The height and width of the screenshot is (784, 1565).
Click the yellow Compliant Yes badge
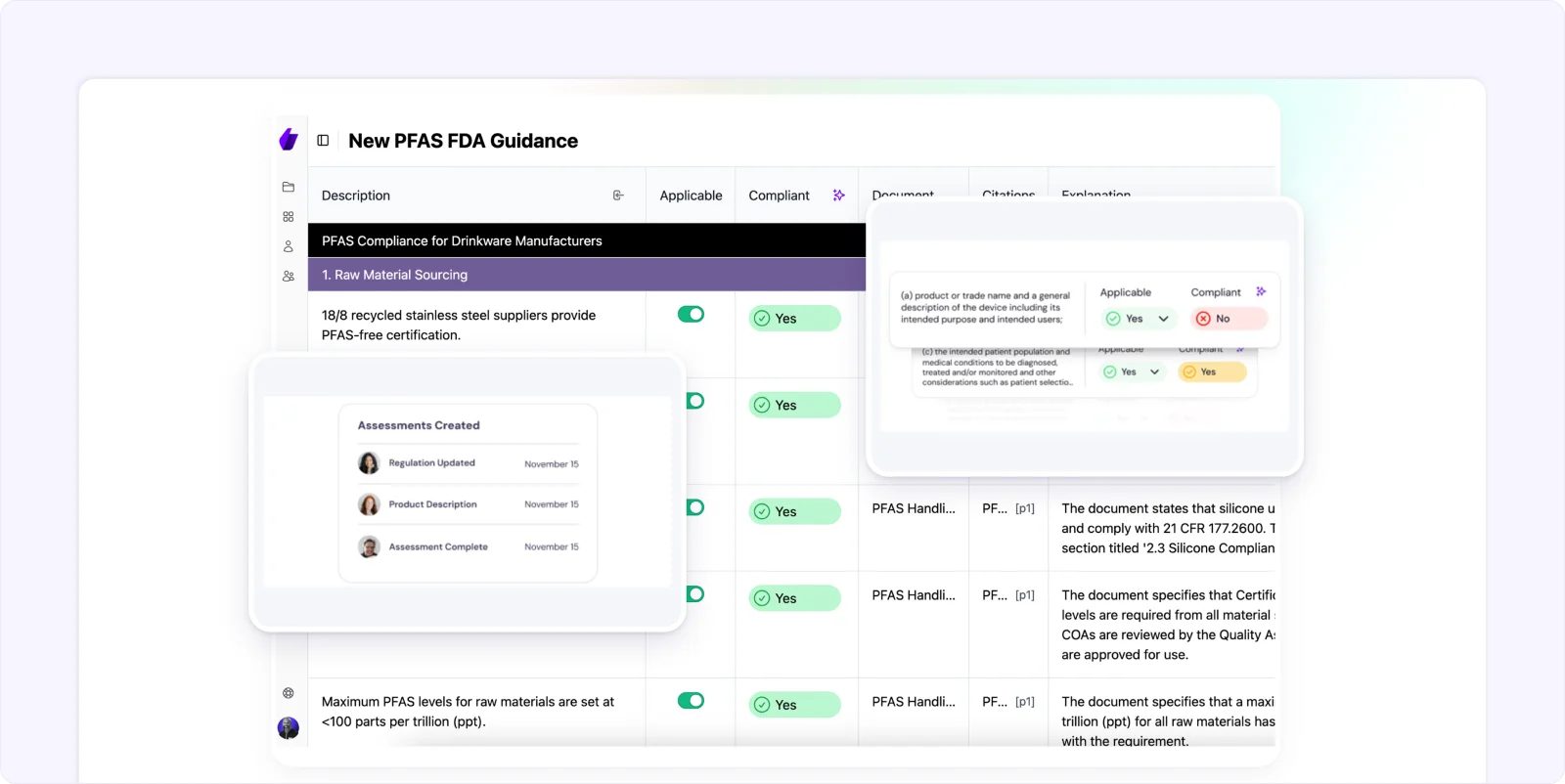(x=1213, y=372)
